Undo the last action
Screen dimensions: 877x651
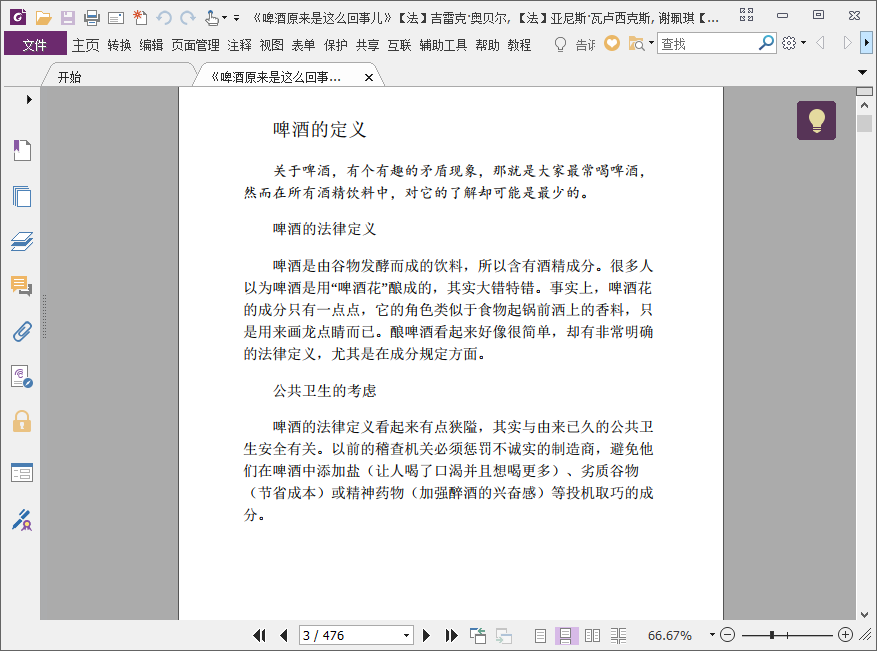coord(163,18)
